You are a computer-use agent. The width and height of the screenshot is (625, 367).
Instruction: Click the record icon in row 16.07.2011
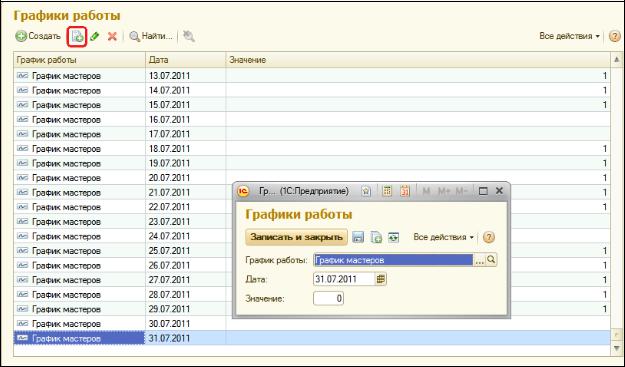tap(23, 120)
